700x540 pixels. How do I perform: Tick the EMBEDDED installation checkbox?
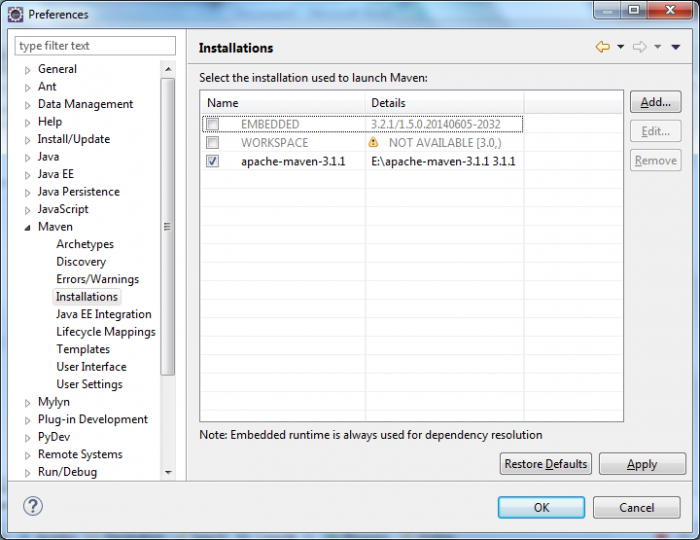point(212,125)
